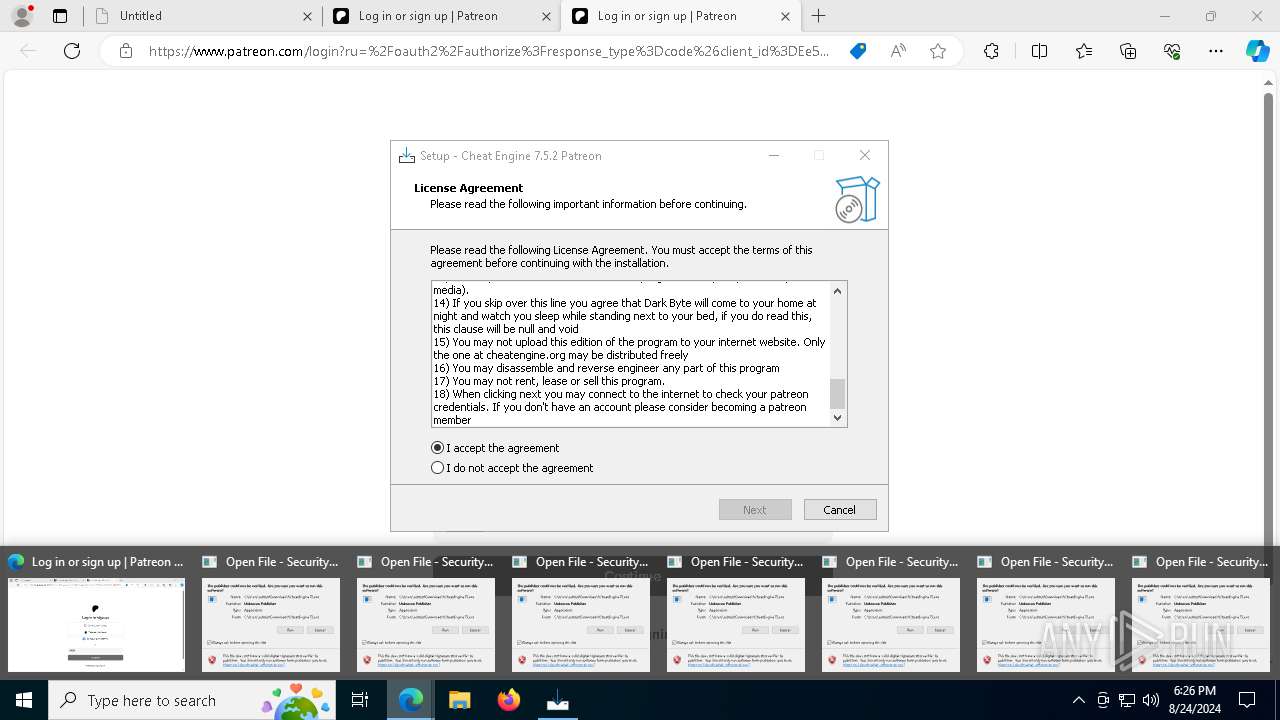Screen dimensions: 1280x720
Task: Select 'Log in or sign up | Patreon' taskbar preview
Action: point(96,614)
